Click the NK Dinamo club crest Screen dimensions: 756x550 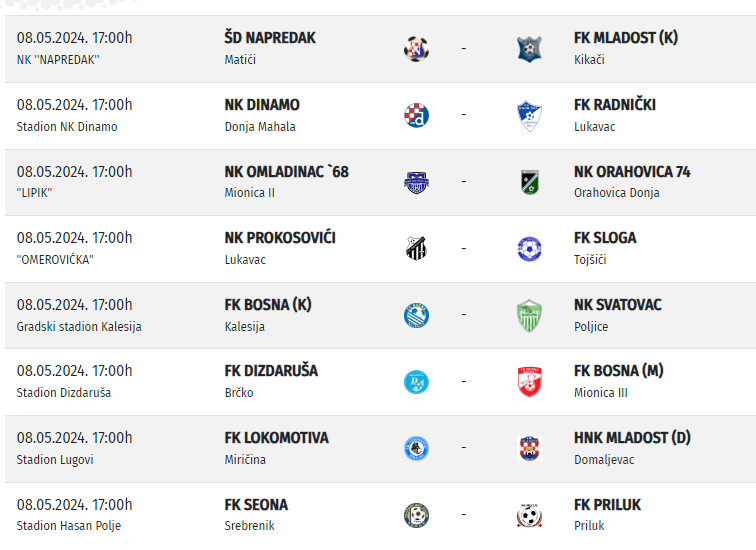[x=416, y=115]
